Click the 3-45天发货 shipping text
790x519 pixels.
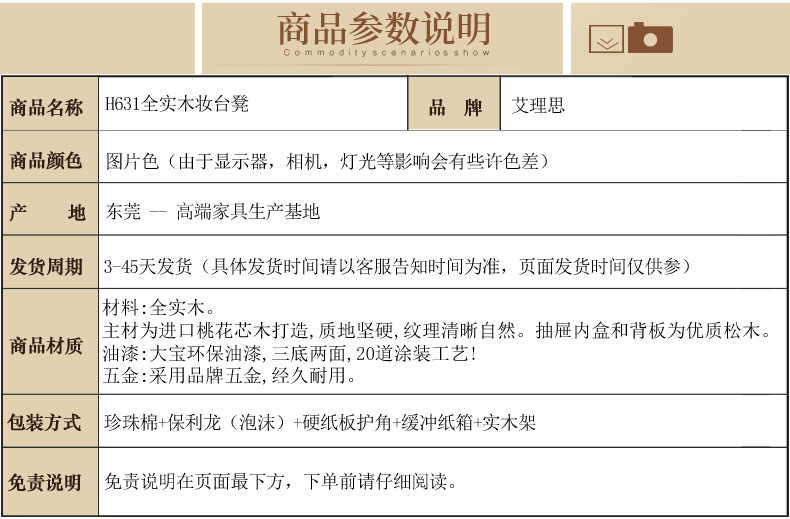(397, 266)
